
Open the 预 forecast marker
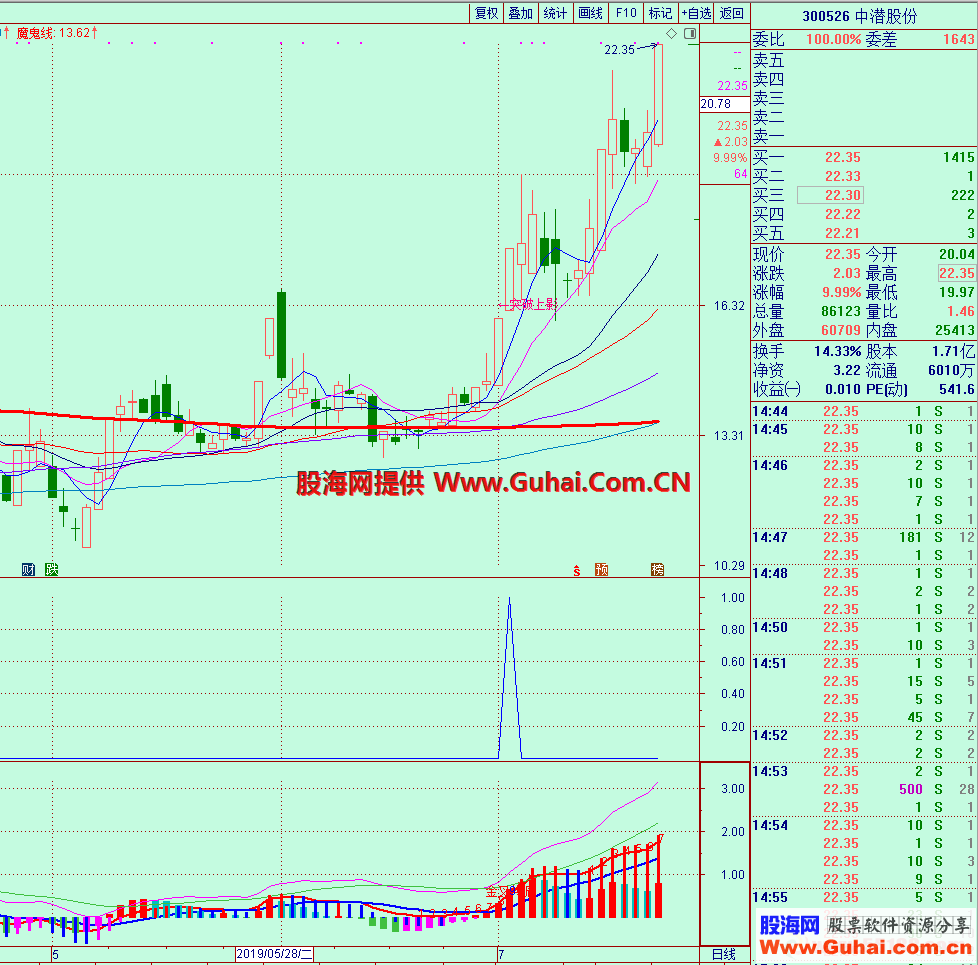[x=601, y=569]
